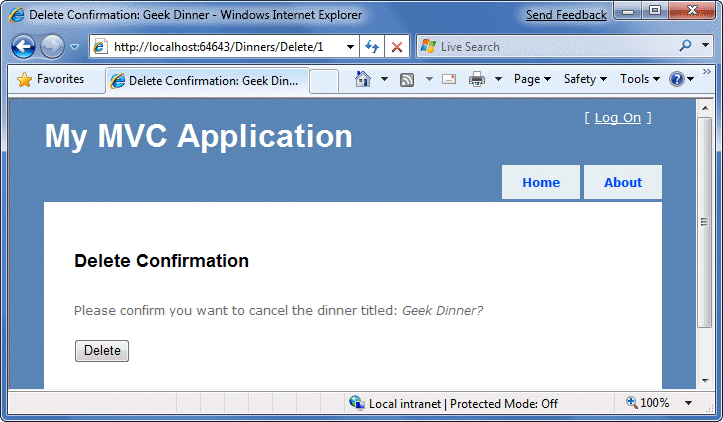Maximize the Internet Explorer window
The width and height of the screenshot is (723, 422).
[x=655, y=11]
